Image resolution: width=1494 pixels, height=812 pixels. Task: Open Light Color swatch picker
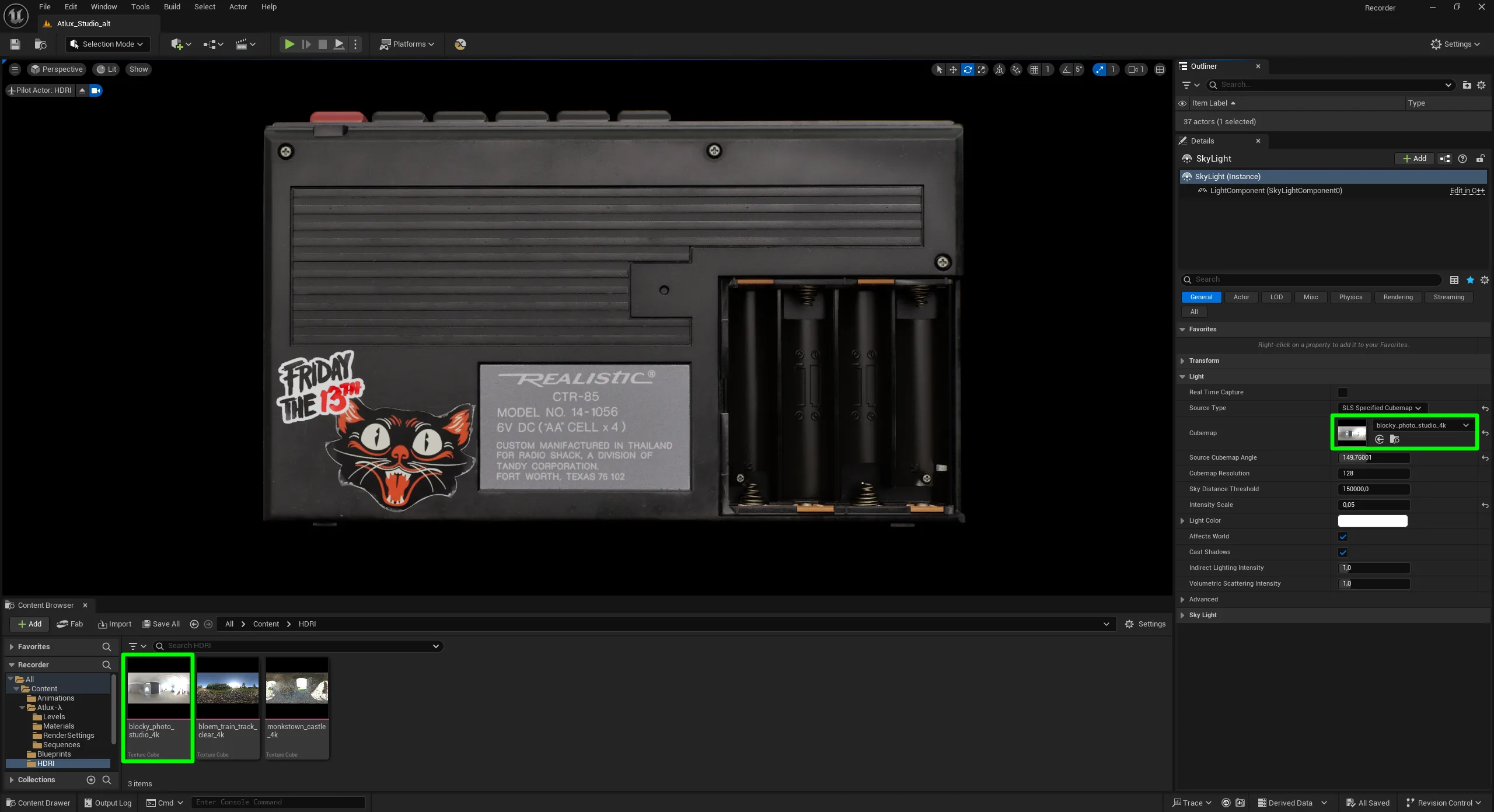pyautogui.click(x=1373, y=521)
